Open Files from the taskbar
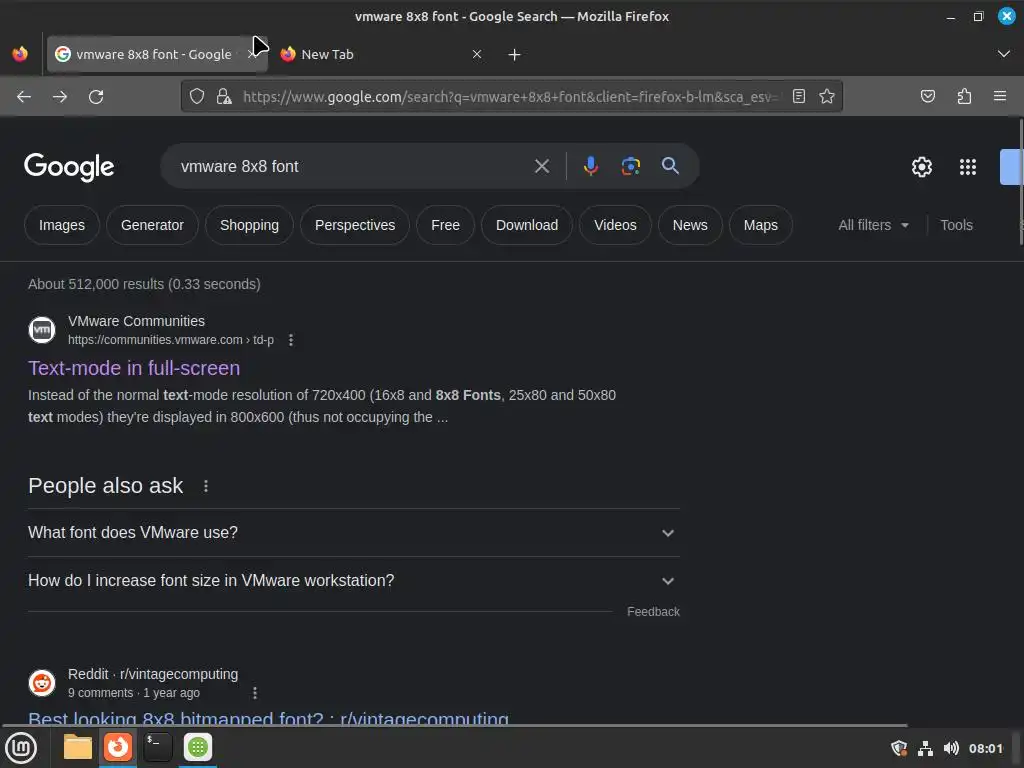 [78, 747]
